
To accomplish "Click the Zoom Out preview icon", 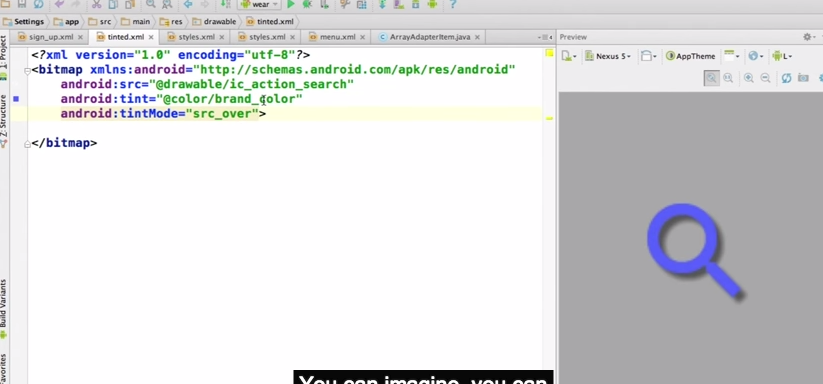I will point(766,78).
